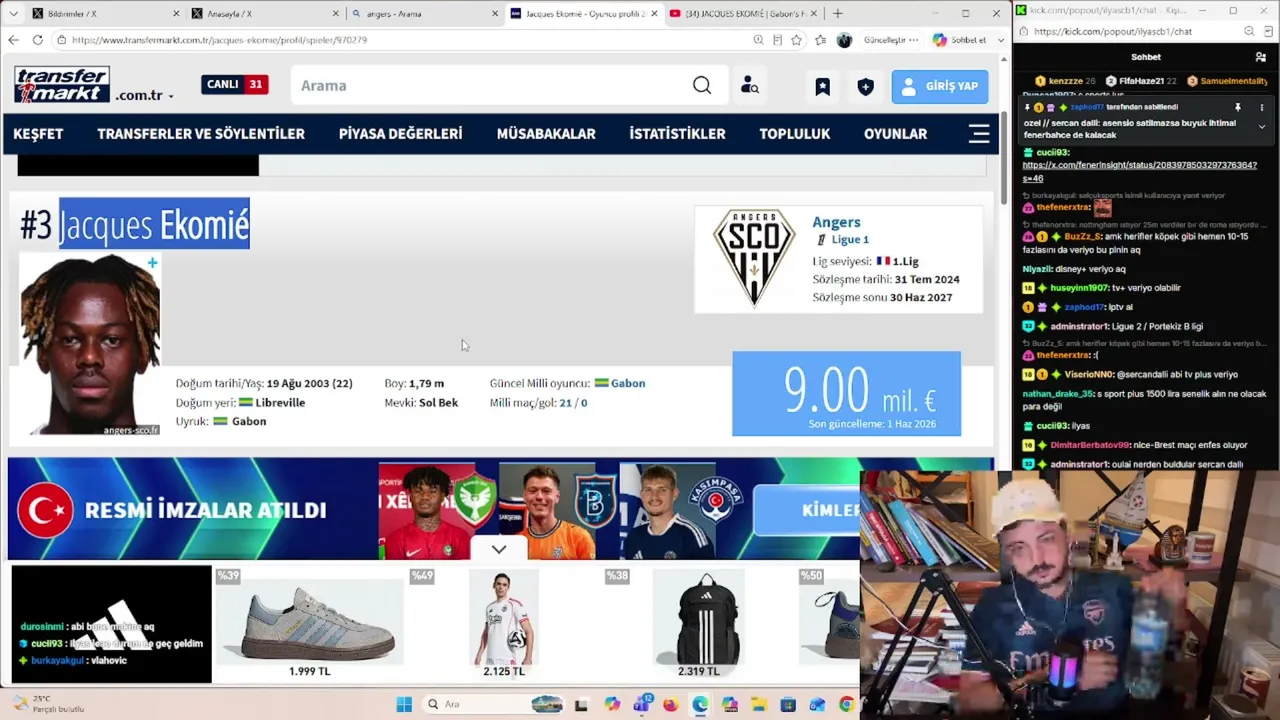Screen dimensions: 1280x720
Task: Open the MÜSABAKALAR menu
Action: [546, 134]
